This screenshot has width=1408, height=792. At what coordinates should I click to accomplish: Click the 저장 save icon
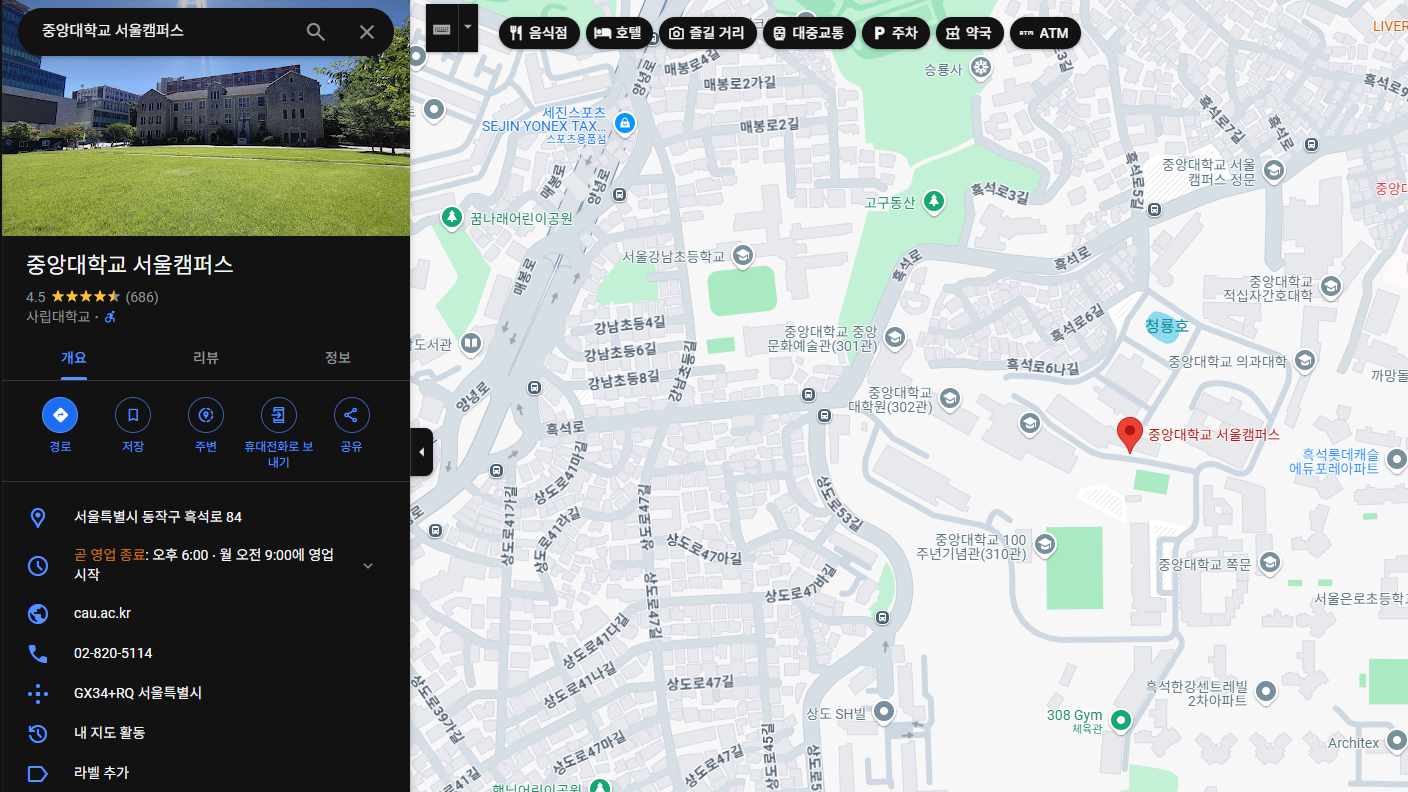pyautogui.click(x=133, y=415)
